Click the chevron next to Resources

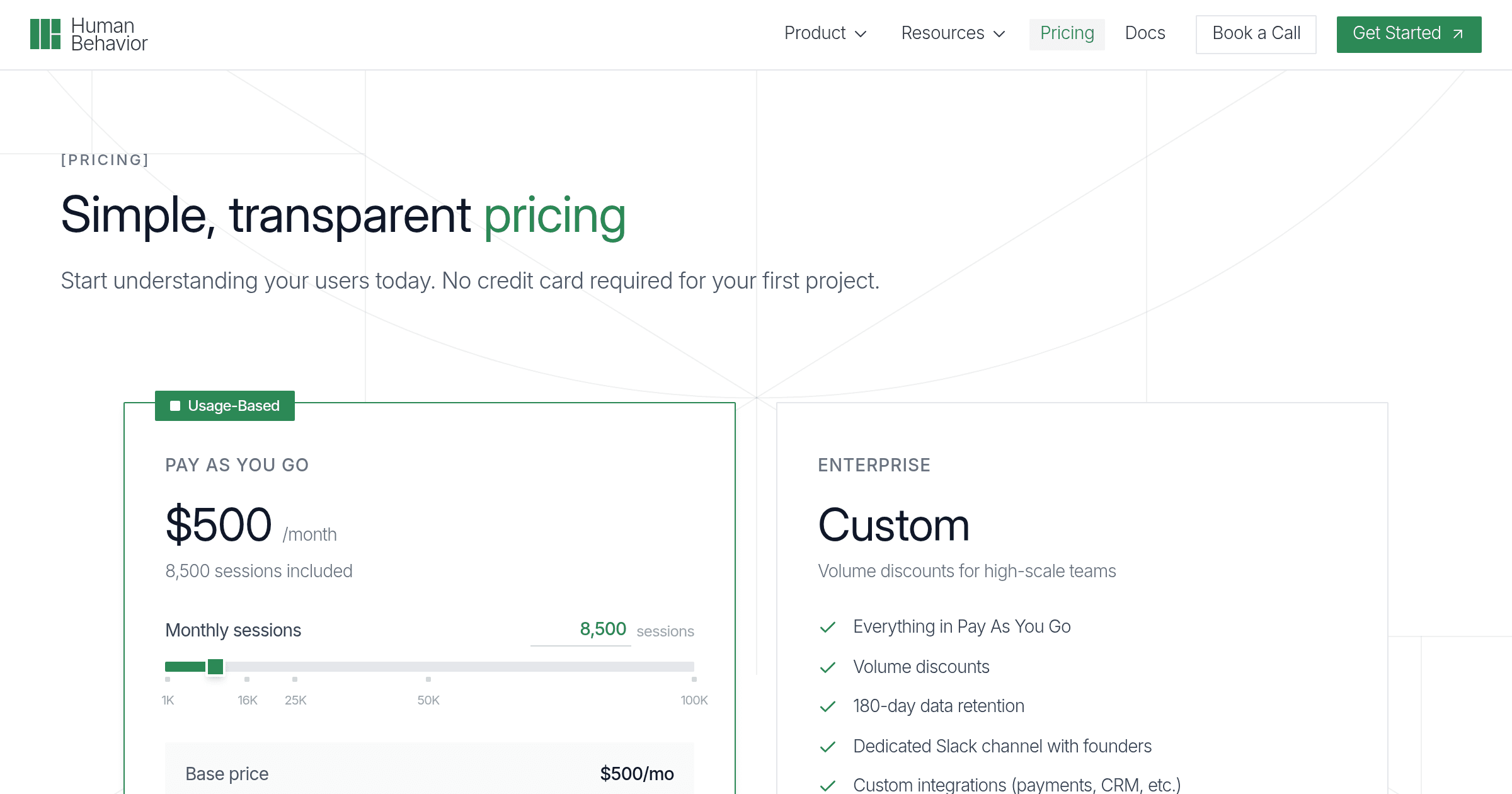tap(999, 34)
